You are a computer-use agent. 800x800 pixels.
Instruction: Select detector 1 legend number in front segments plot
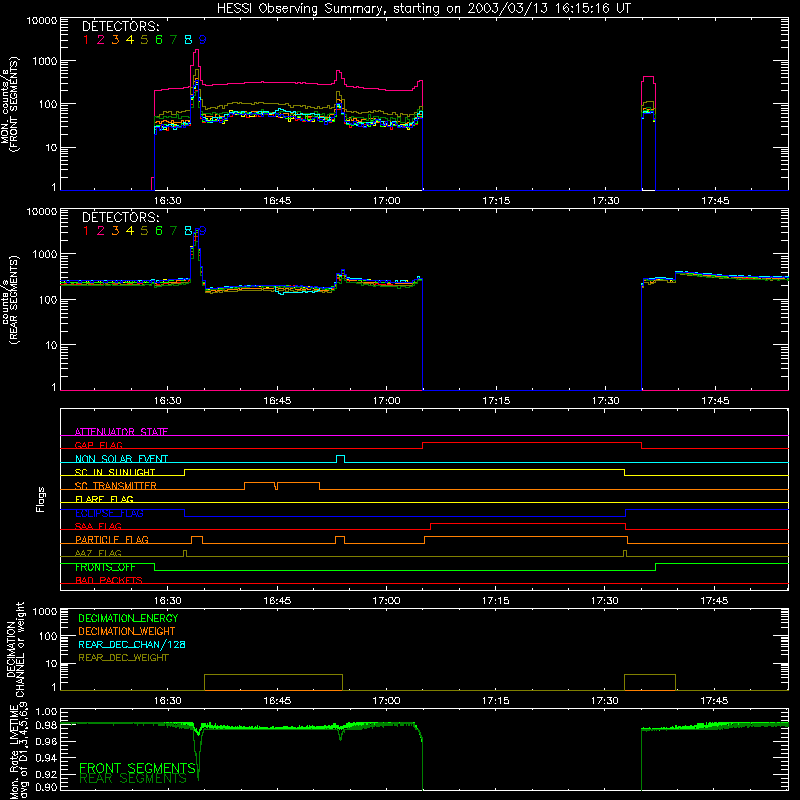coord(86,40)
